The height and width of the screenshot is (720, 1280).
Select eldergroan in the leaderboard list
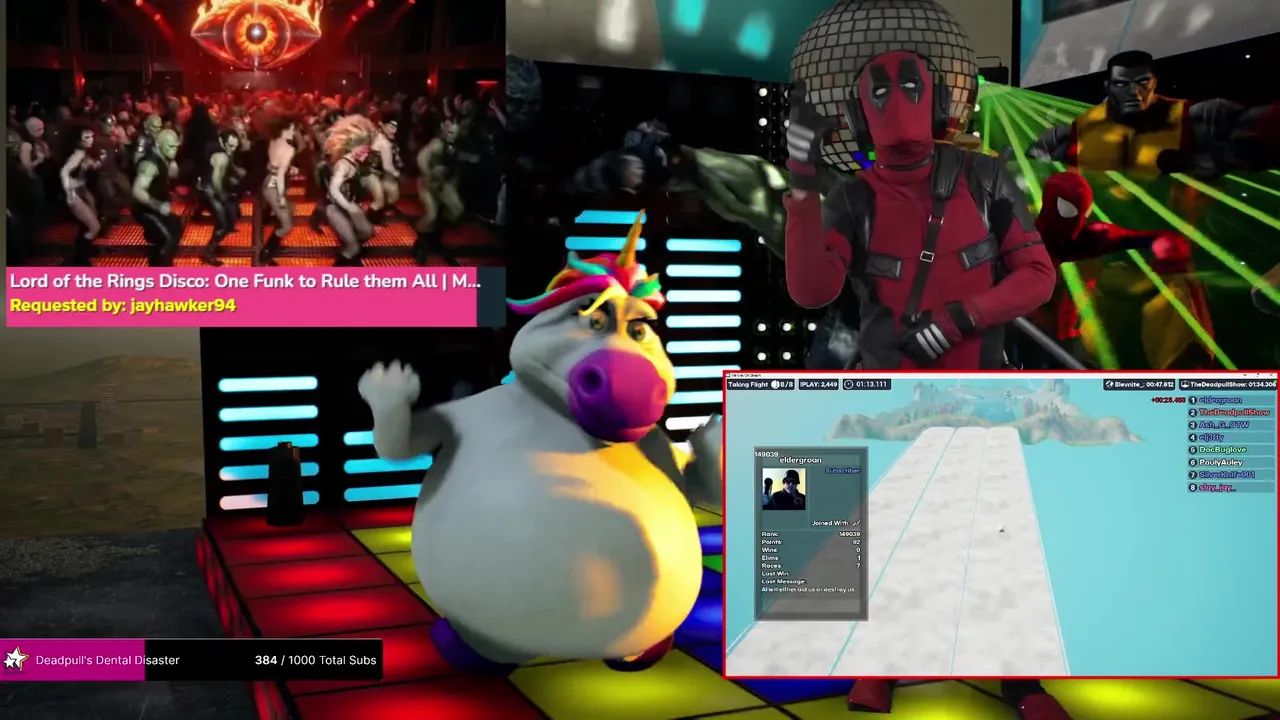coord(1220,400)
